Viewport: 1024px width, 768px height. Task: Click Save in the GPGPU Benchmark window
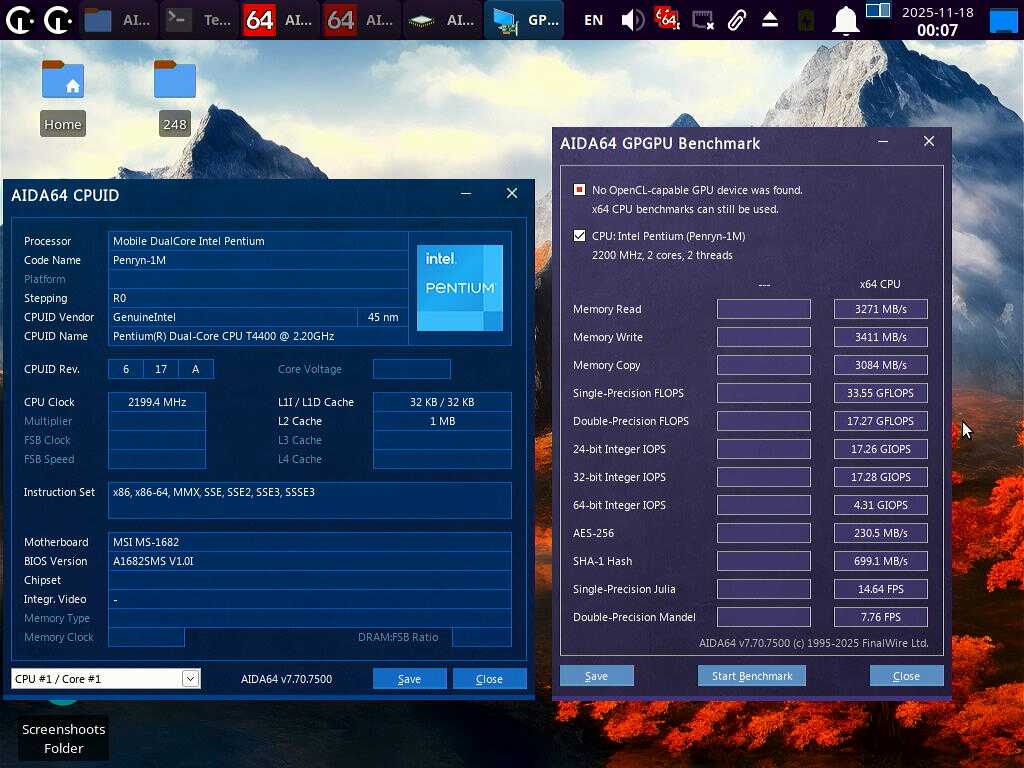(596, 676)
